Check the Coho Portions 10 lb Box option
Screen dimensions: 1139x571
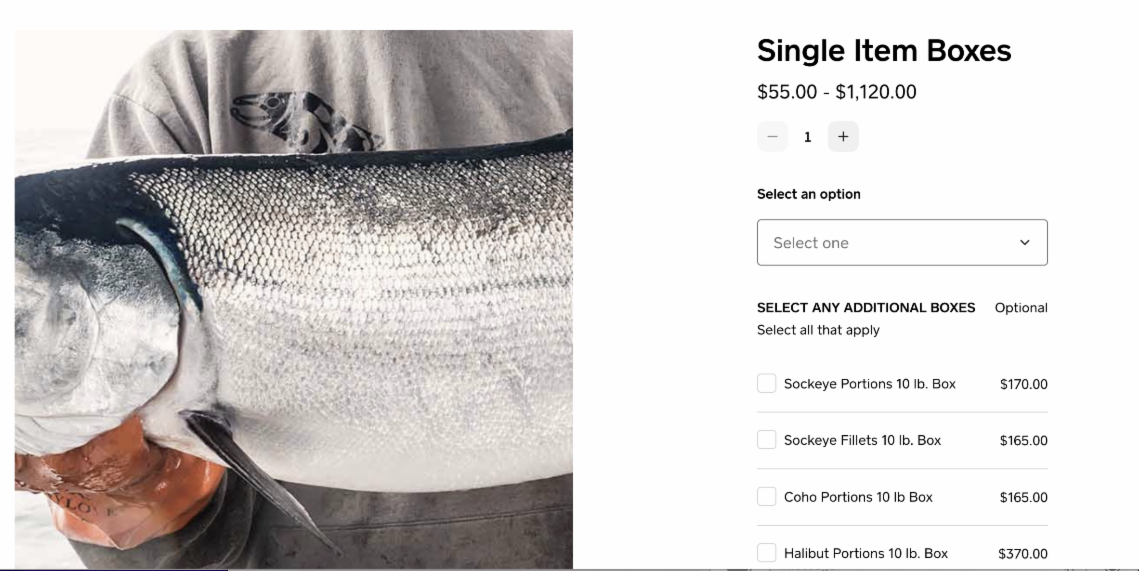click(767, 497)
